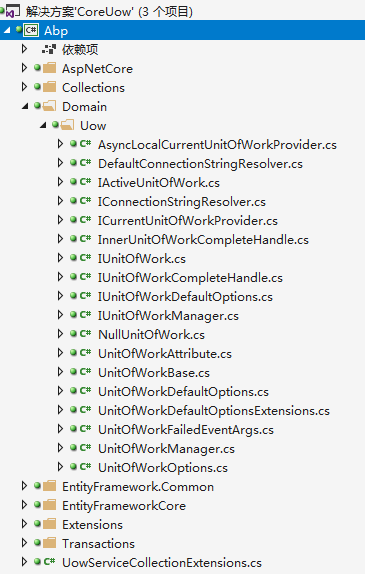Click the open Domain folder icon

pyautogui.click(x=49, y=106)
